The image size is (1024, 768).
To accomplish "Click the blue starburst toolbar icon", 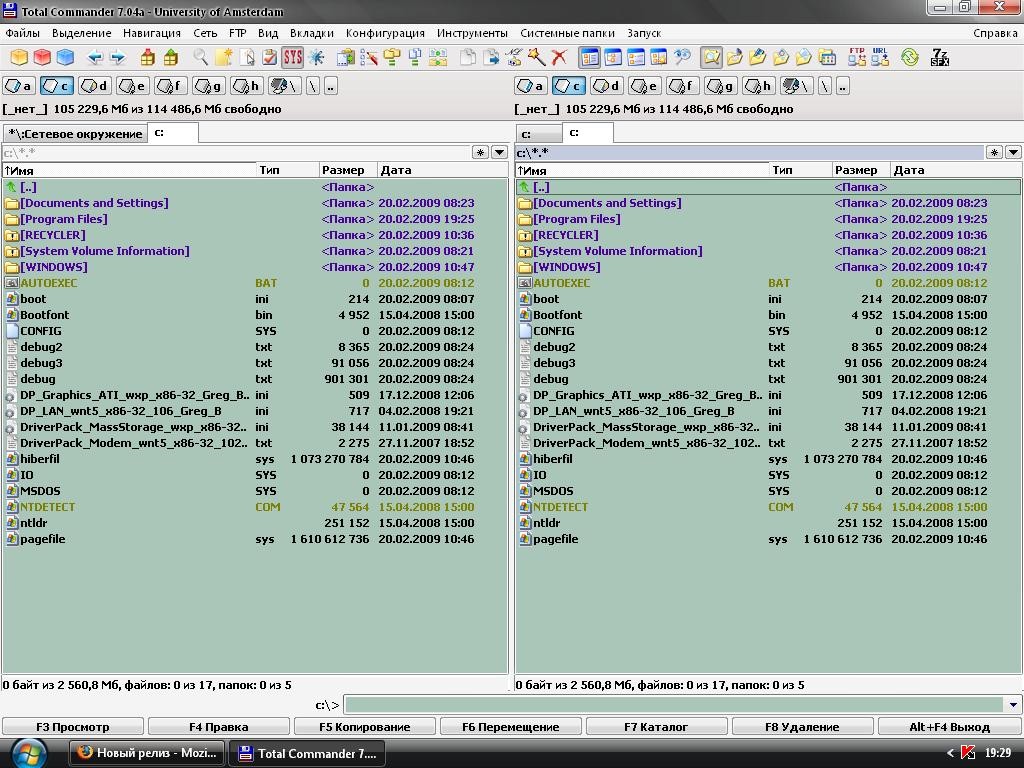I will 317,57.
